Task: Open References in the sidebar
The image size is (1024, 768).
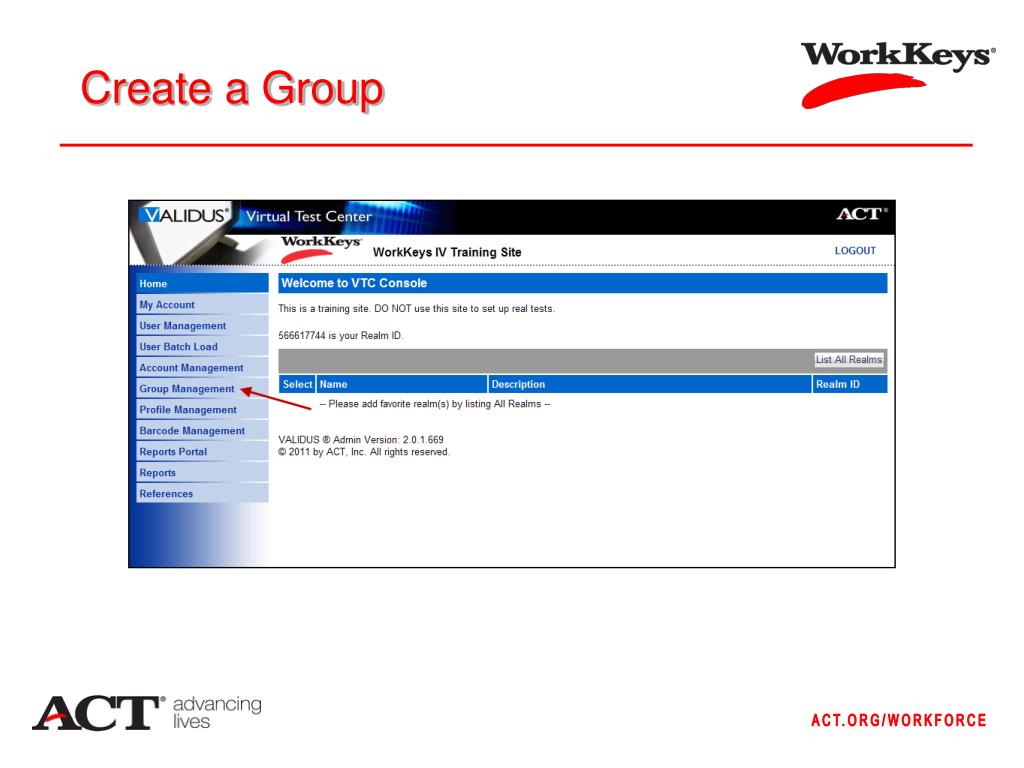Action: [202, 493]
